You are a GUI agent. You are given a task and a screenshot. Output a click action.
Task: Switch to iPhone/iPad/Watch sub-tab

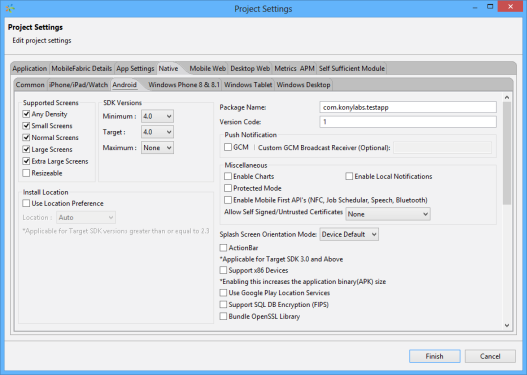78,85
